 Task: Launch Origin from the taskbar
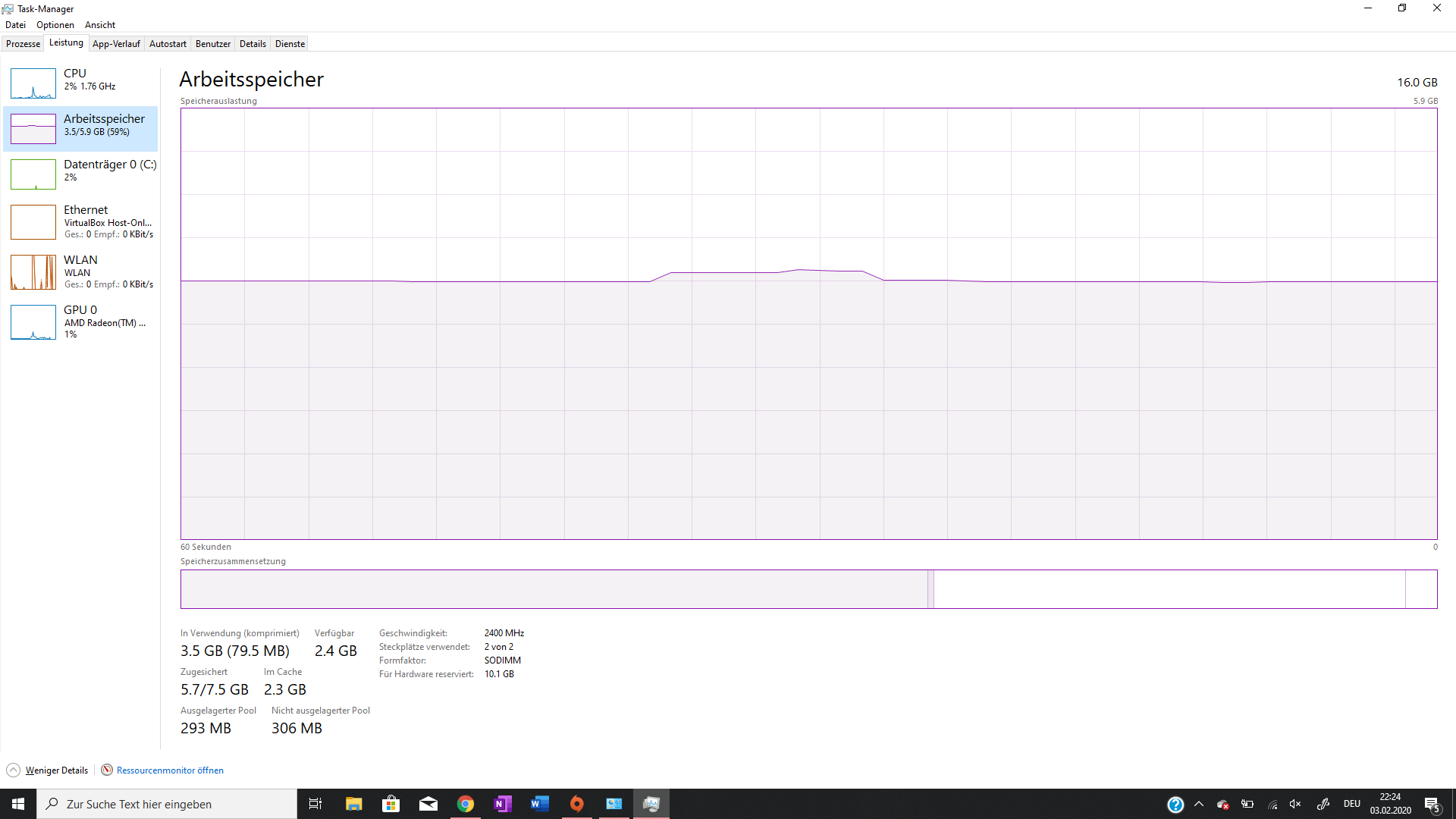pyautogui.click(x=577, y=803)
